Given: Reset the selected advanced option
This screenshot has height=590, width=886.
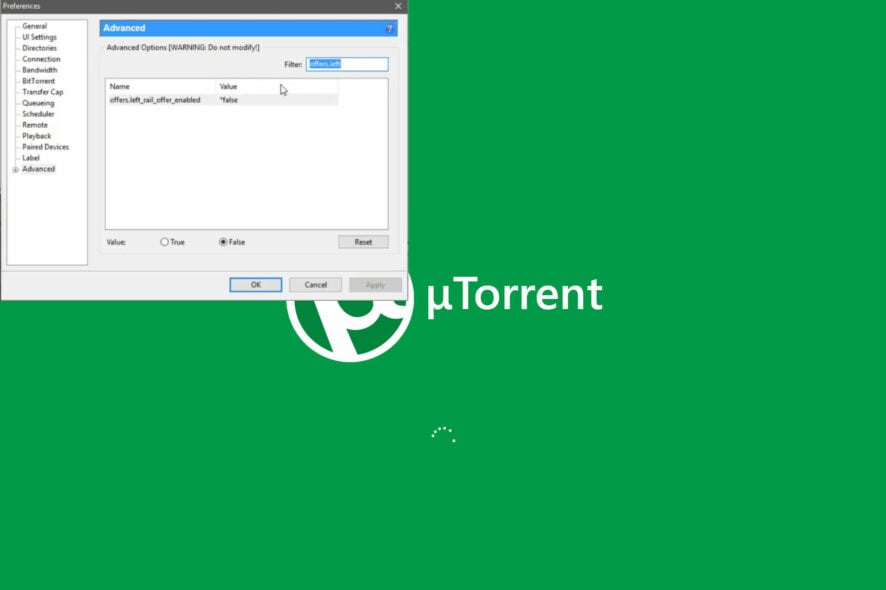Looking at the screenshot, I should coord(363,241).
